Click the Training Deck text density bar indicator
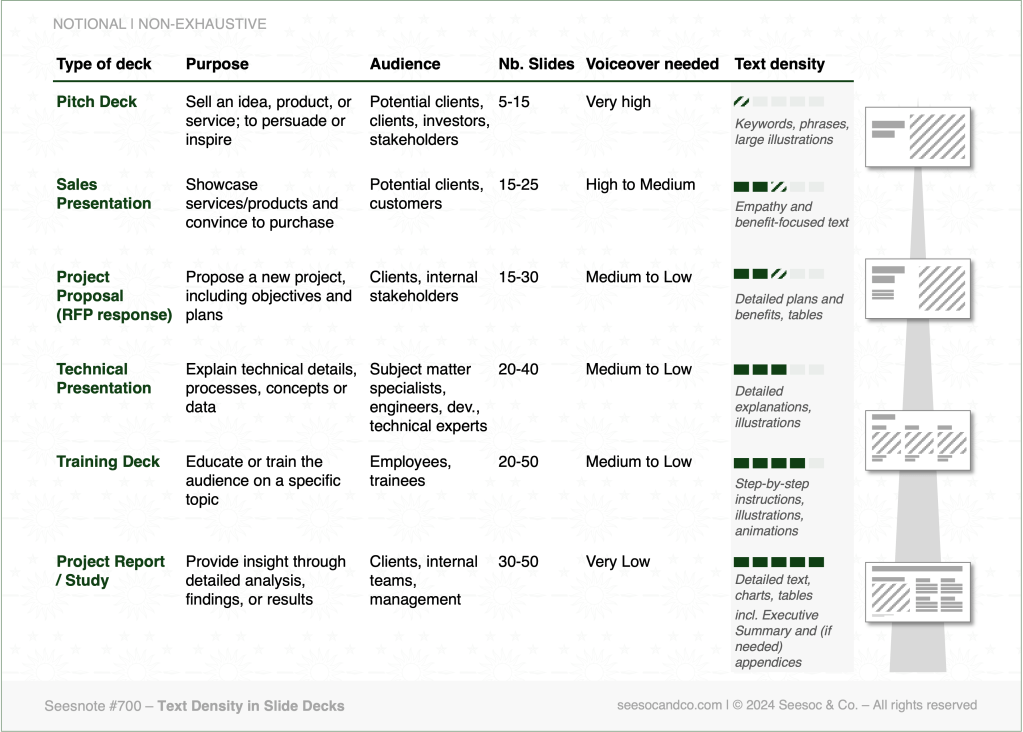 click(779, 463)
